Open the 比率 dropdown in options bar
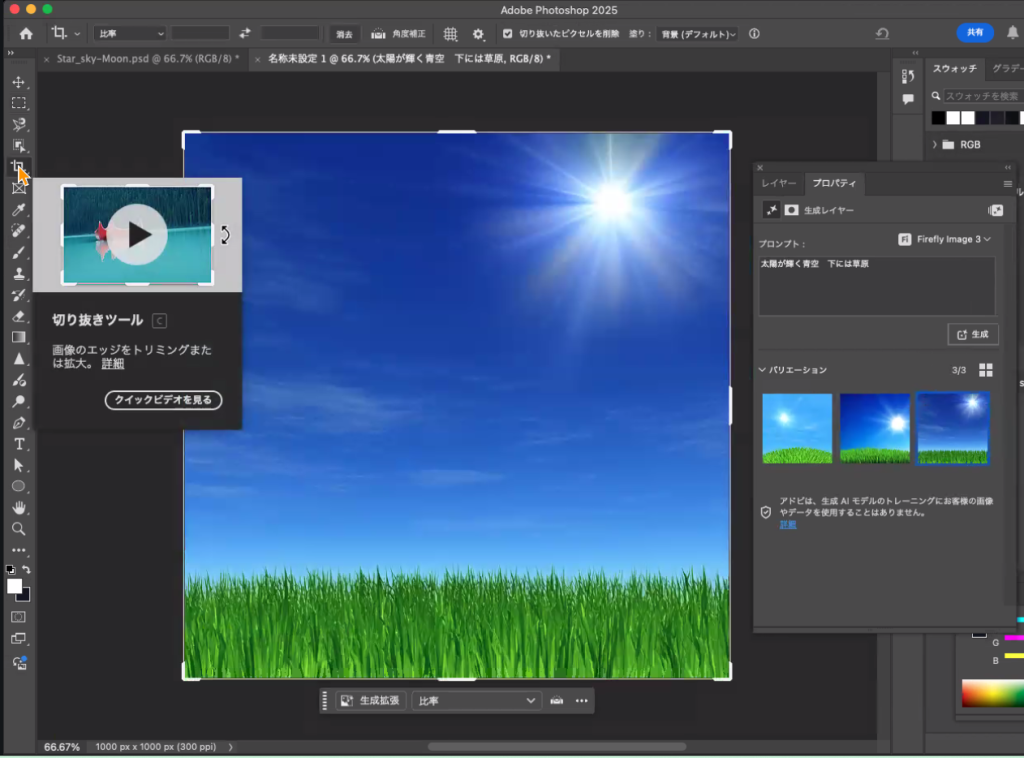 point(131,33)
